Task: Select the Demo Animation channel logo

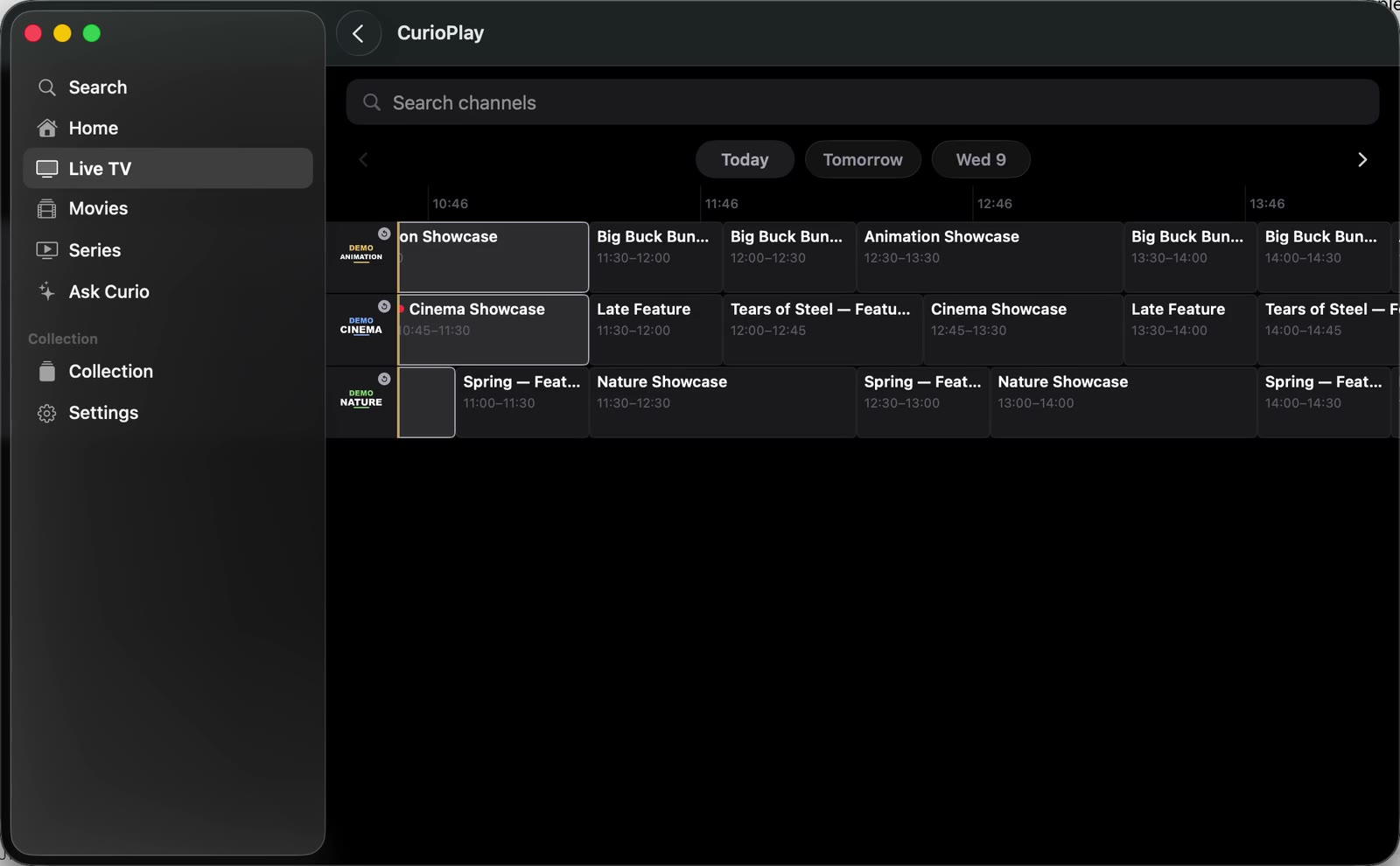Action: (x=361, y=253)
